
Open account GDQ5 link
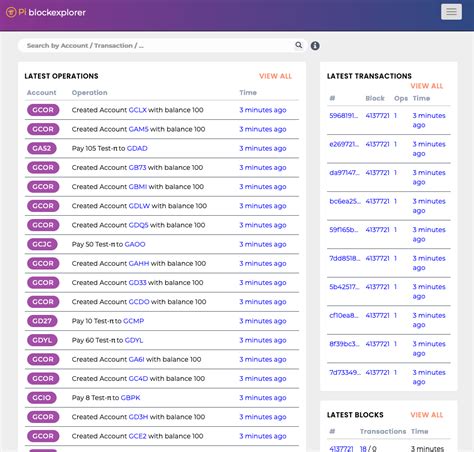pyautogui.click(x=138, y=225)
